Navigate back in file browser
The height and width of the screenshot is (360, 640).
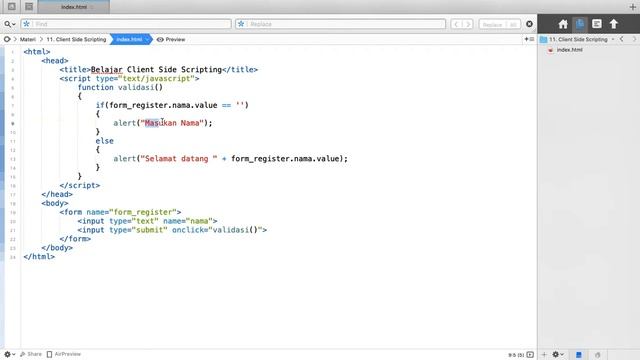click(622, 39)
